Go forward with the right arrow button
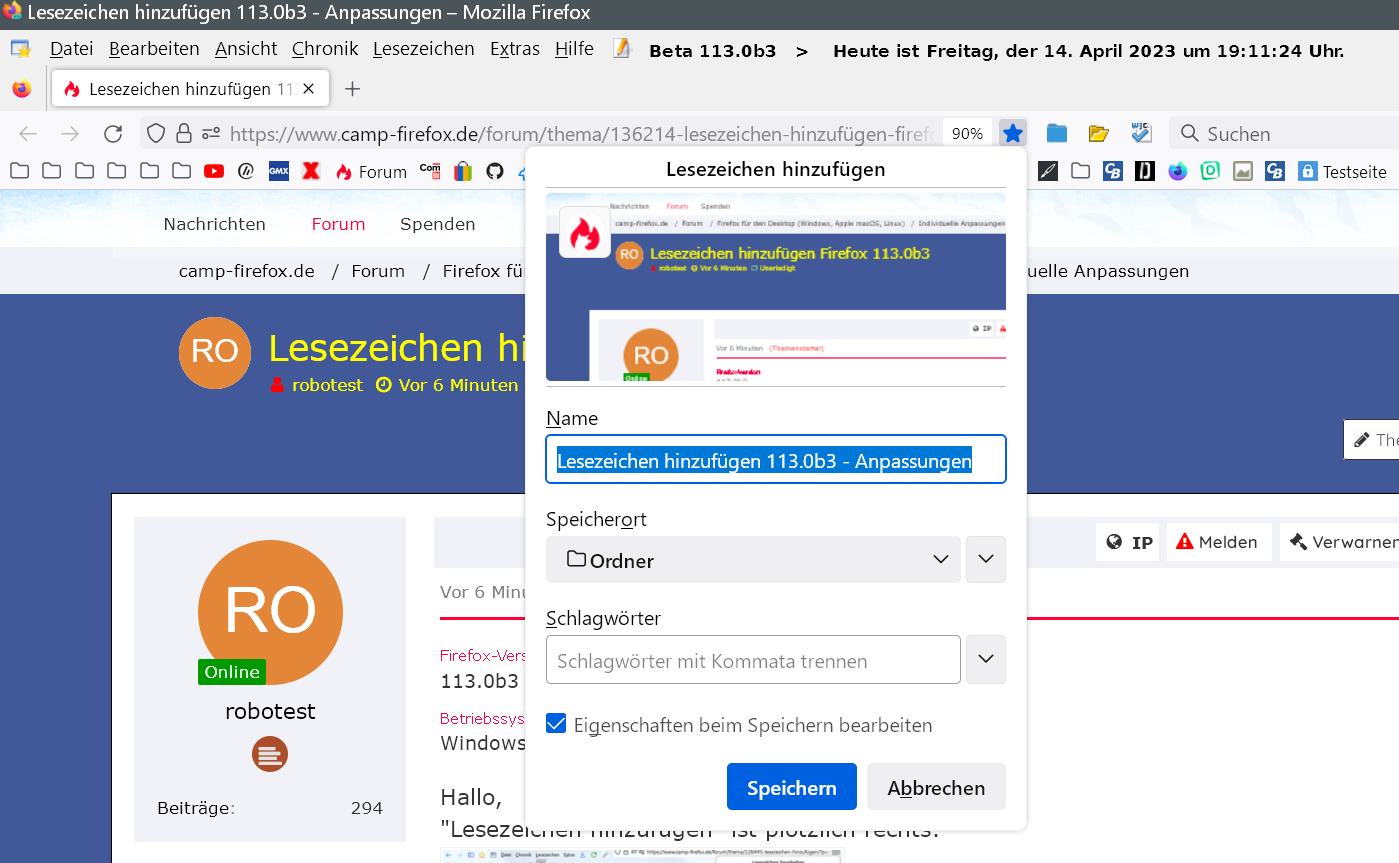1399x863 pixels. [x=70, y=134]
